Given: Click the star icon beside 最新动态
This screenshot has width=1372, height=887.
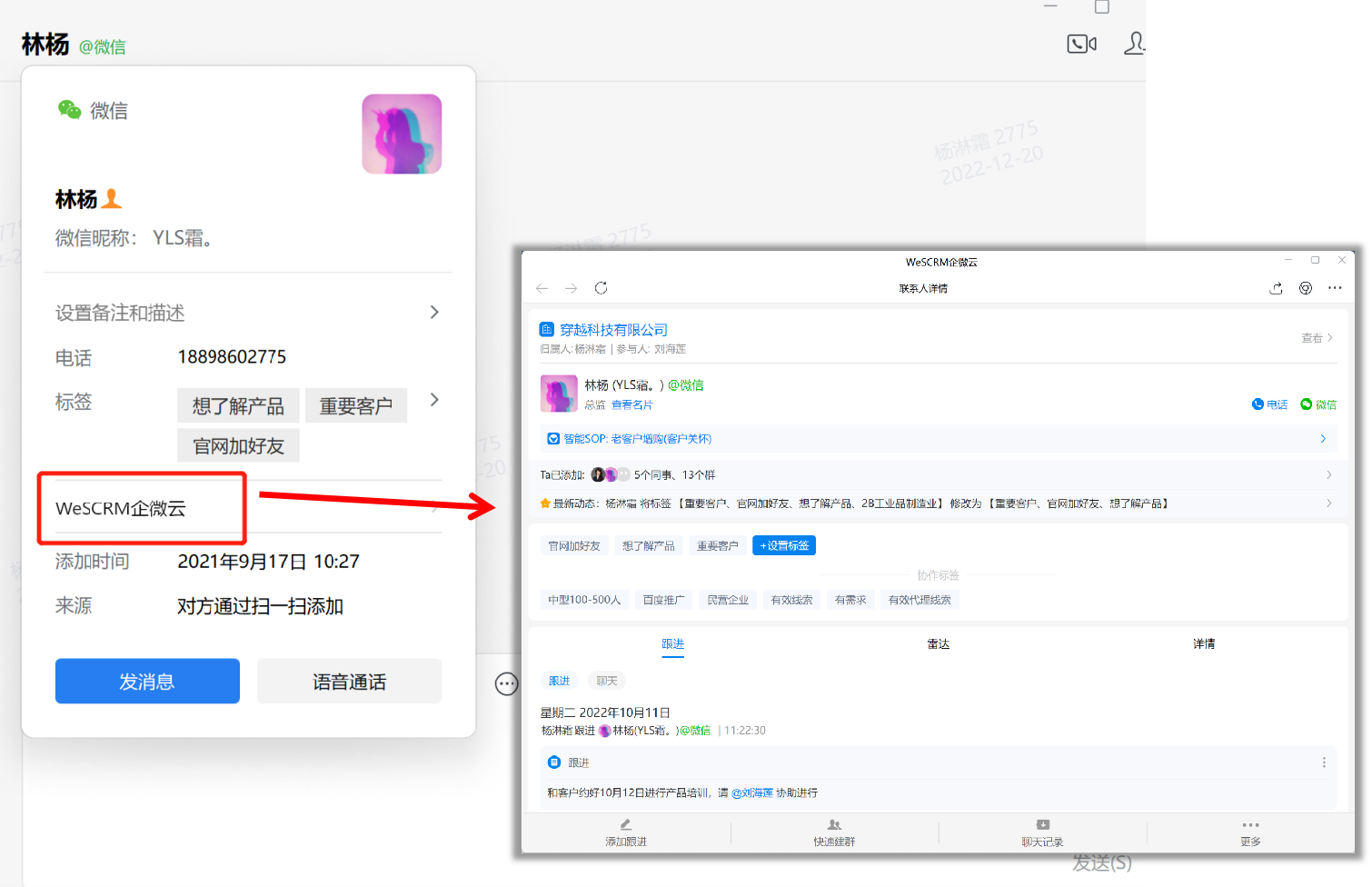Looking at the screenshot, I should click(x=545, y=503).
